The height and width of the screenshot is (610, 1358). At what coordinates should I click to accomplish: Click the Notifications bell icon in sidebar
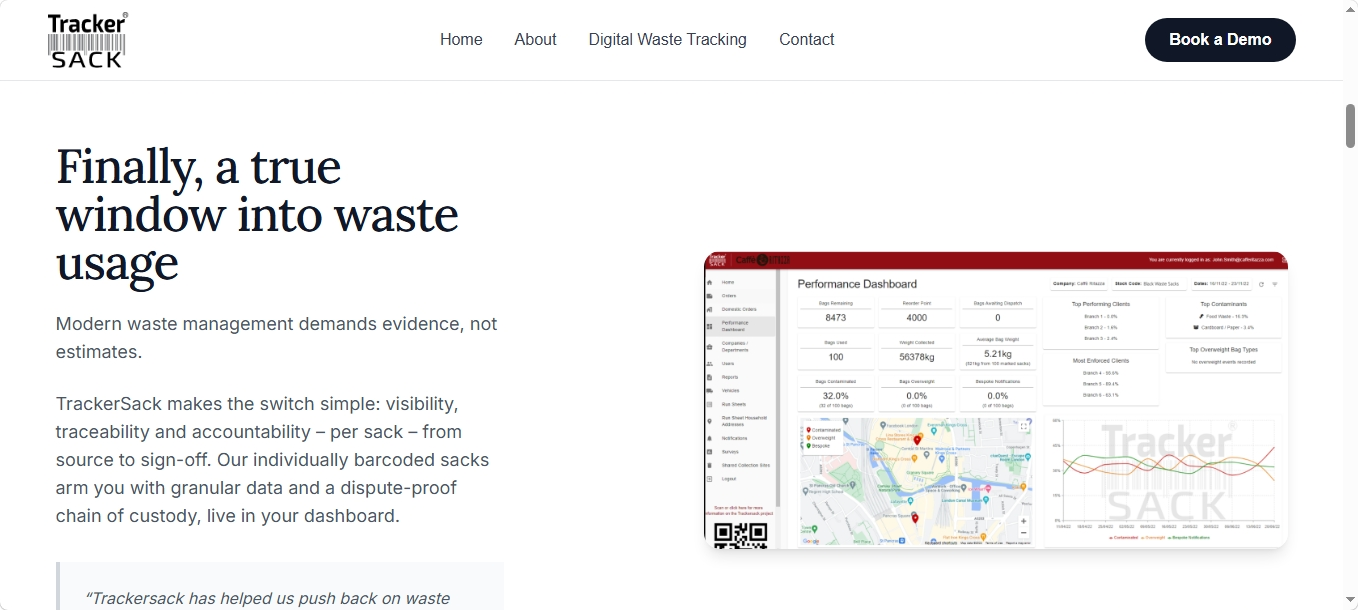pos(709,438)
